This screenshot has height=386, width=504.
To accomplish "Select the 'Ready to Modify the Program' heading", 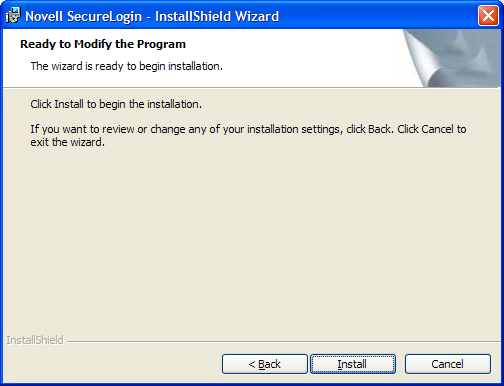I will pyautogui.click(x=103, y=44).
